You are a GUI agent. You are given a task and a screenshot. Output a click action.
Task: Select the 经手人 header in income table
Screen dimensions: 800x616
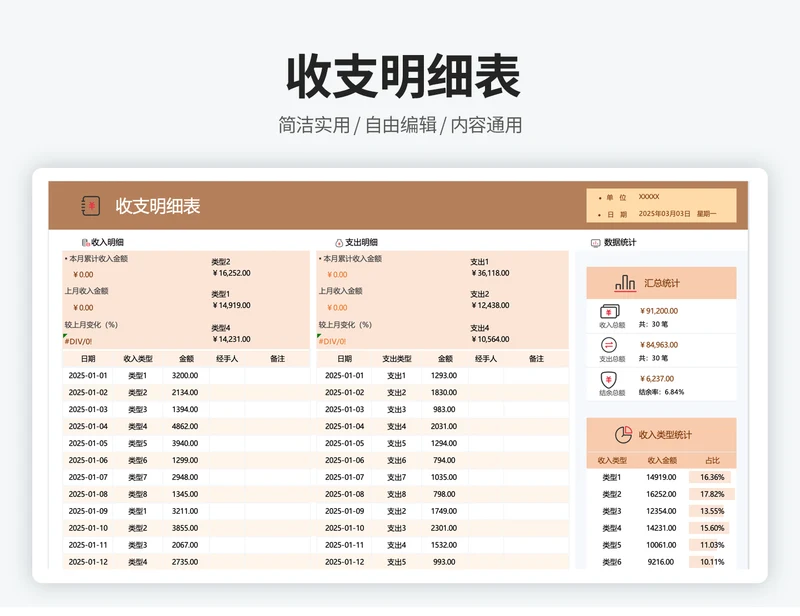point(227,359)
